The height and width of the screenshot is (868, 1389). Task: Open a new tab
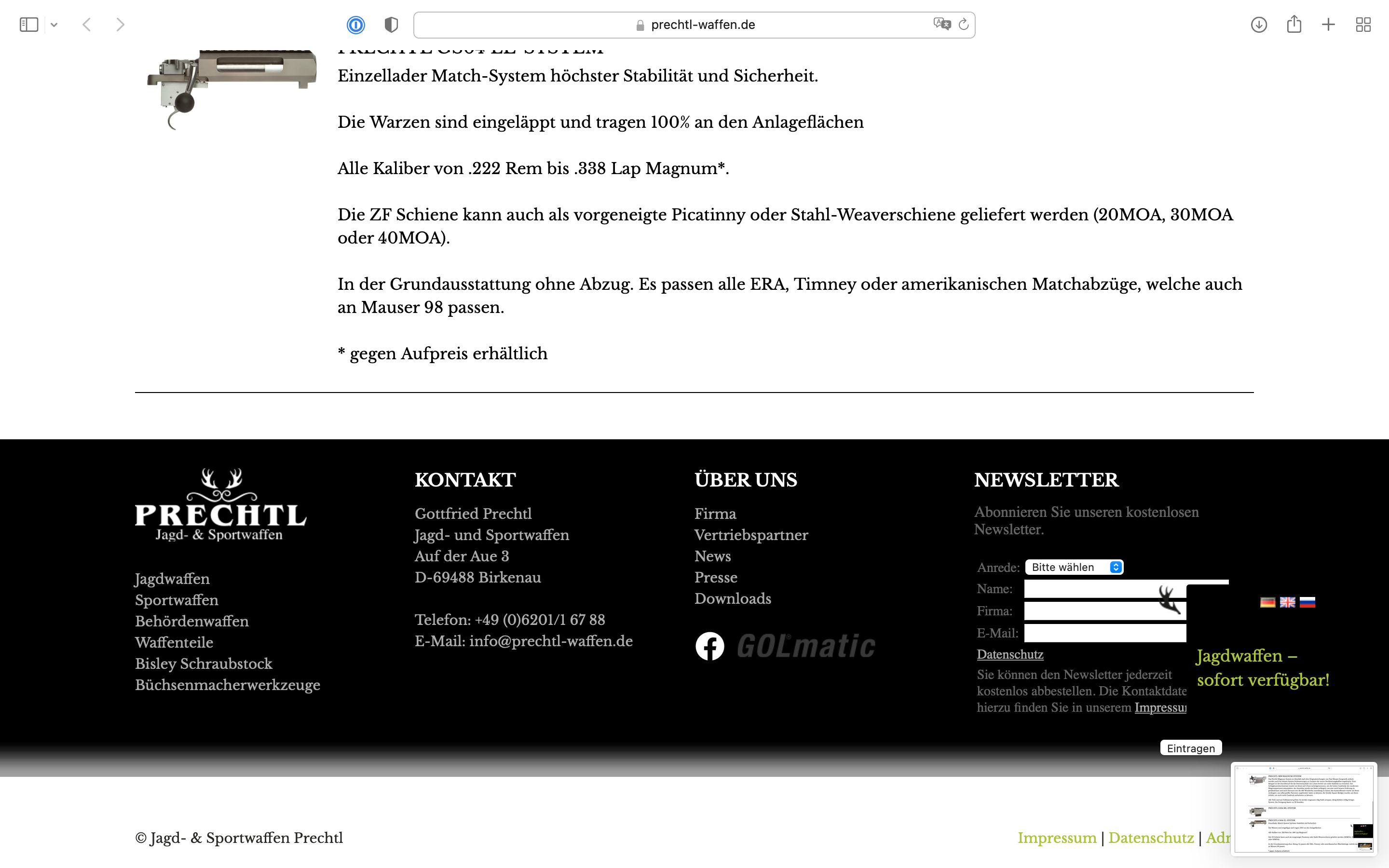tap(1328, 25)
